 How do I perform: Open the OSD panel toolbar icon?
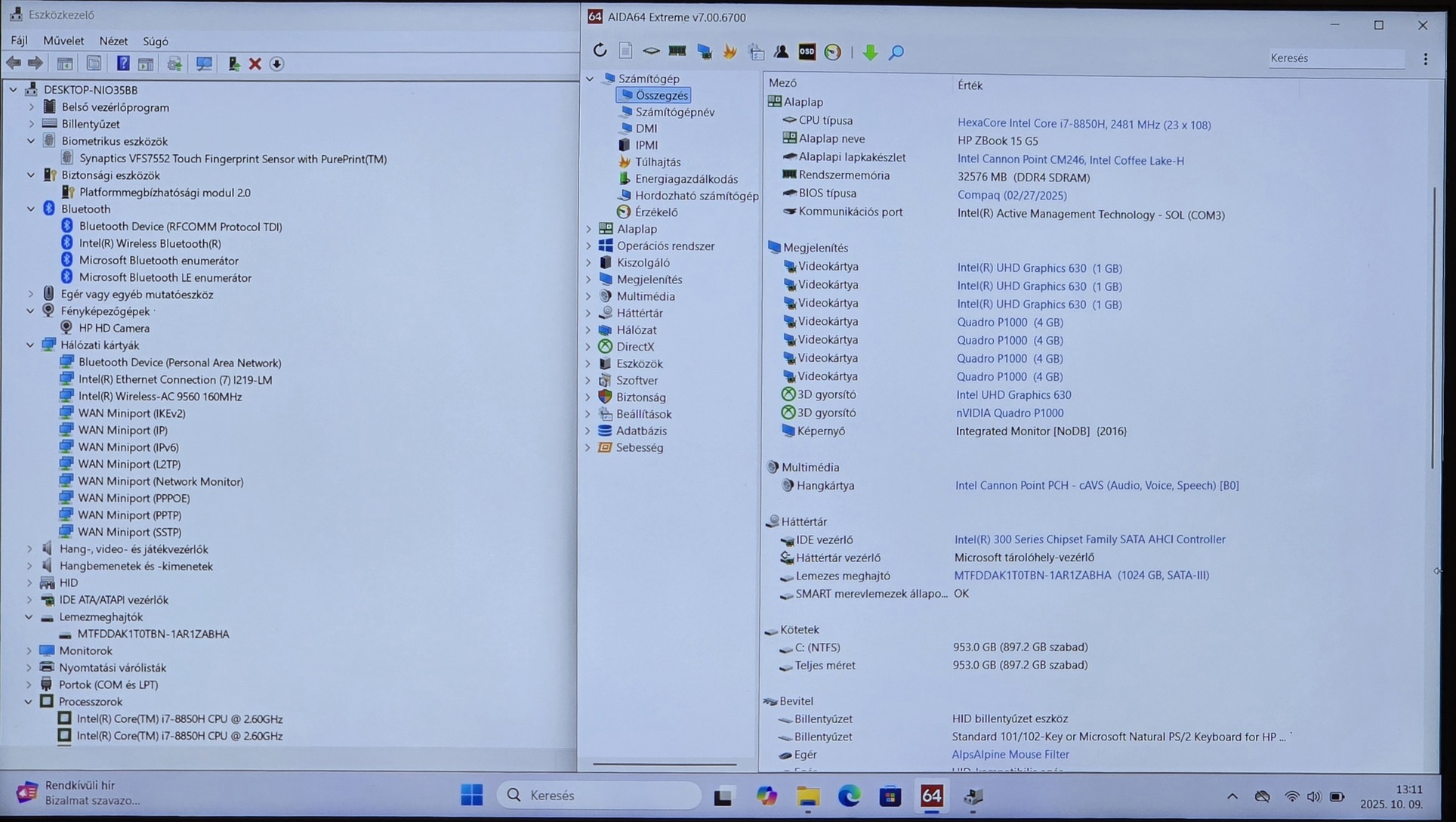pyautogui.click(x=807, y=51)
